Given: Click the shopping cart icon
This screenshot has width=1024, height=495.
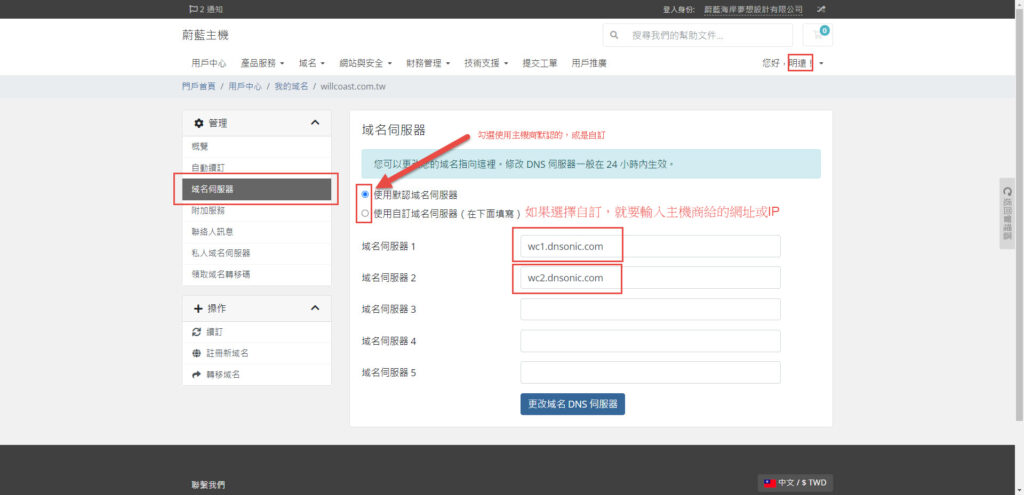Looking at the screenshot, I should [818, 36].
